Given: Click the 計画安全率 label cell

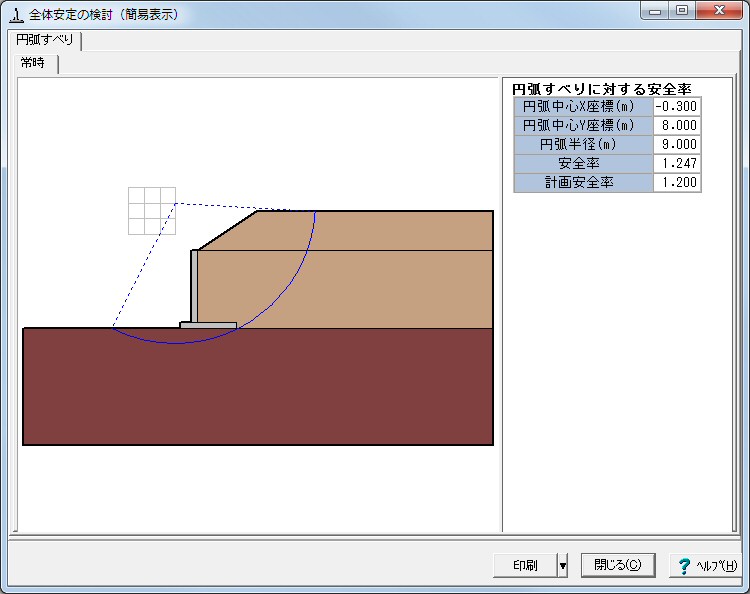Looking at the screenshot, I should point(583,182).
